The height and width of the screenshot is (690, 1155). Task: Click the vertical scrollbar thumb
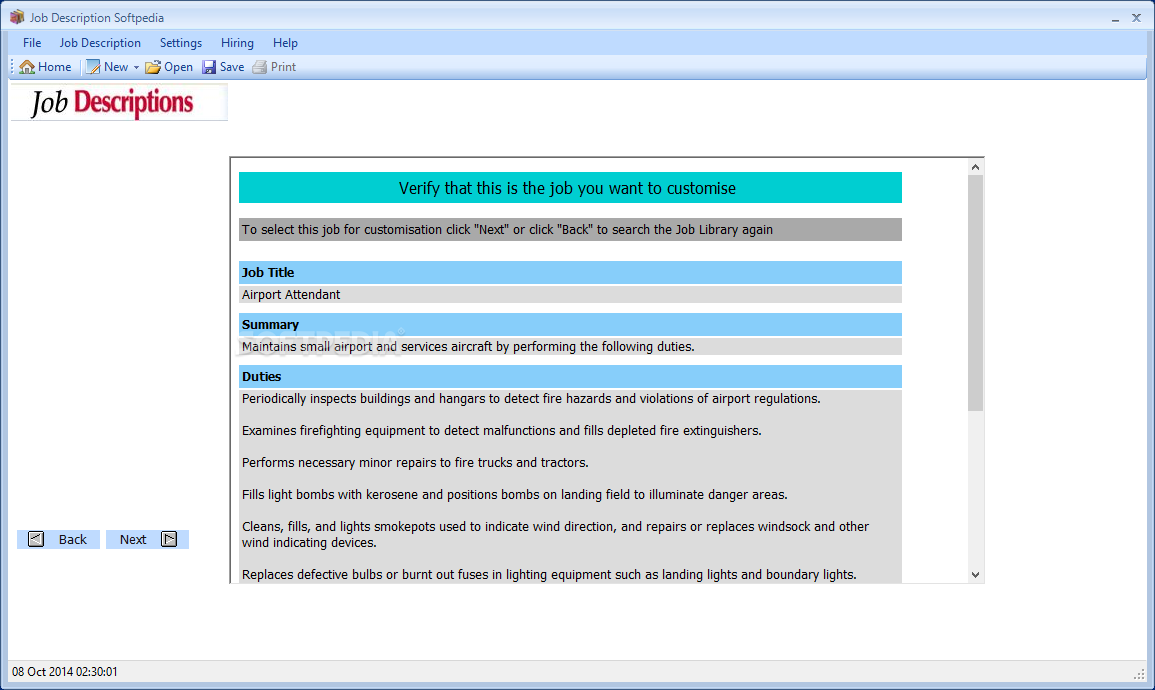tap(975, 293)
